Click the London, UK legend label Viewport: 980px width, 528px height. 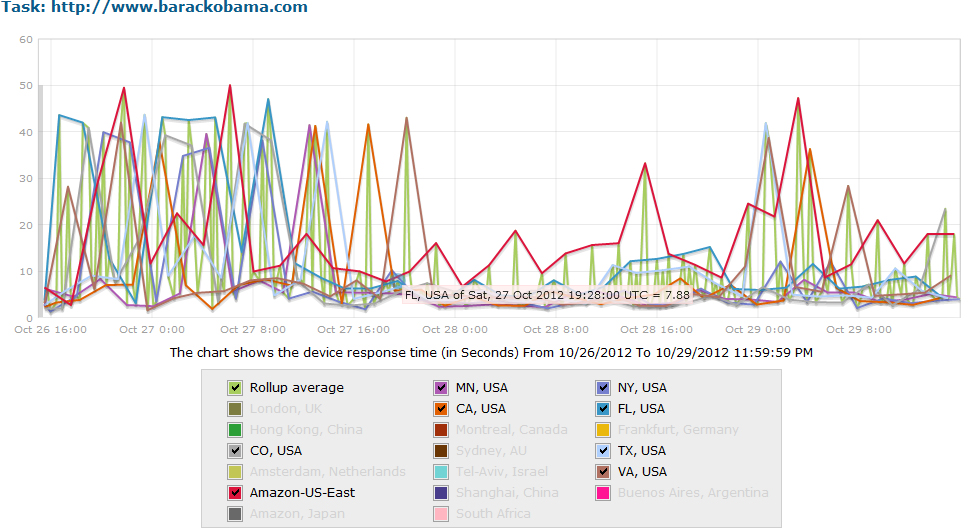[x=286, y=409]
